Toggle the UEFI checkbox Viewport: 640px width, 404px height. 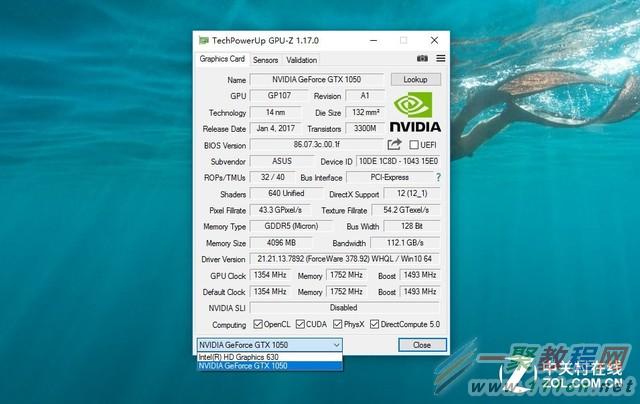[414, 145]
